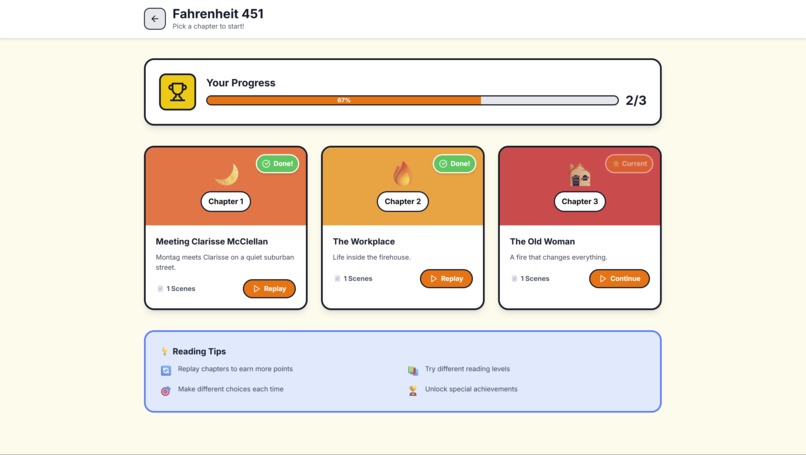This screenshot has width=806, height=455.
Task: Click the Done! badge on Chapter 1
Action: [278, 163]
